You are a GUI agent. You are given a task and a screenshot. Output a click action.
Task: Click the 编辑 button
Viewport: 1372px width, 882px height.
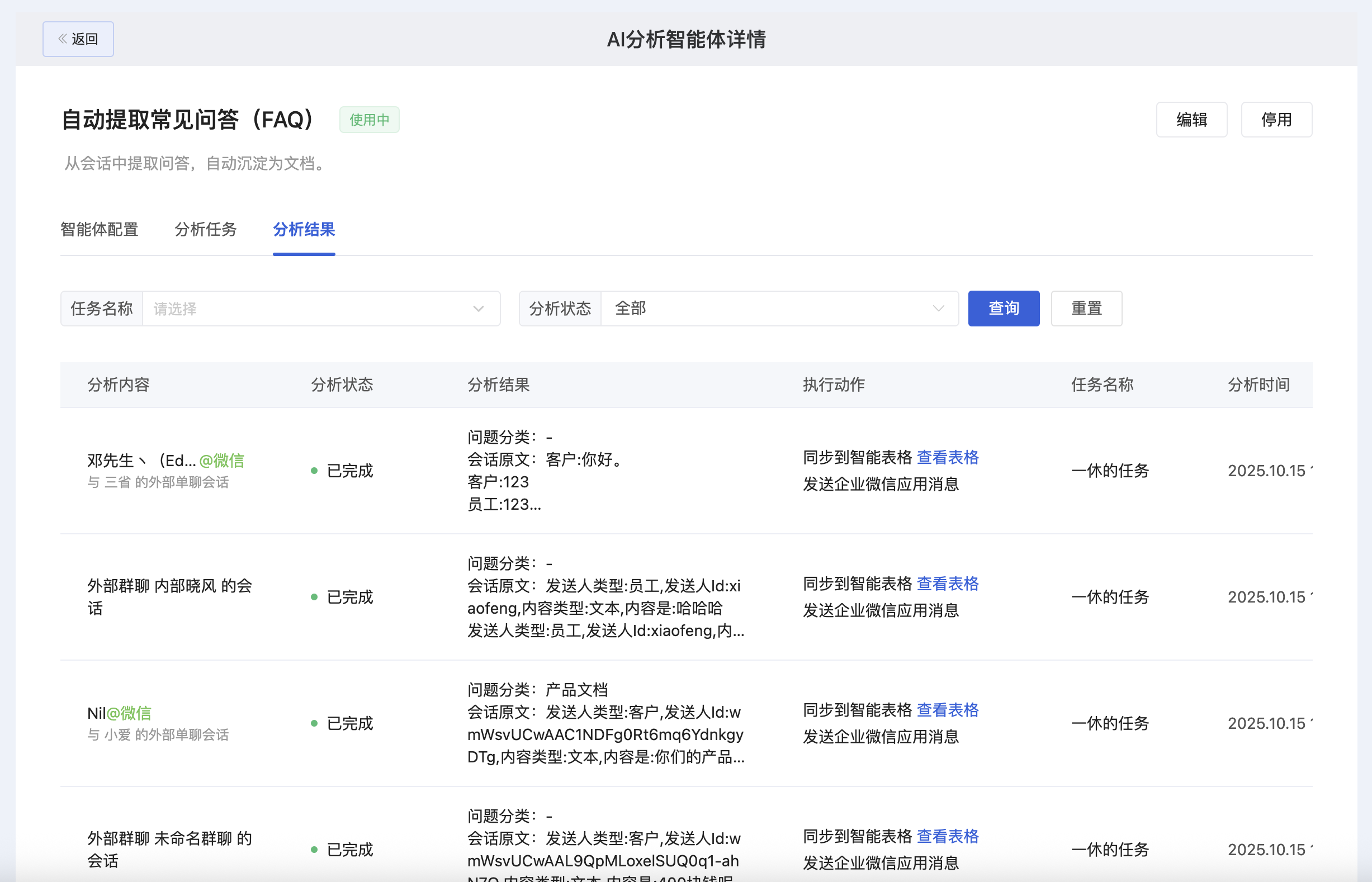coord(1191,120)
